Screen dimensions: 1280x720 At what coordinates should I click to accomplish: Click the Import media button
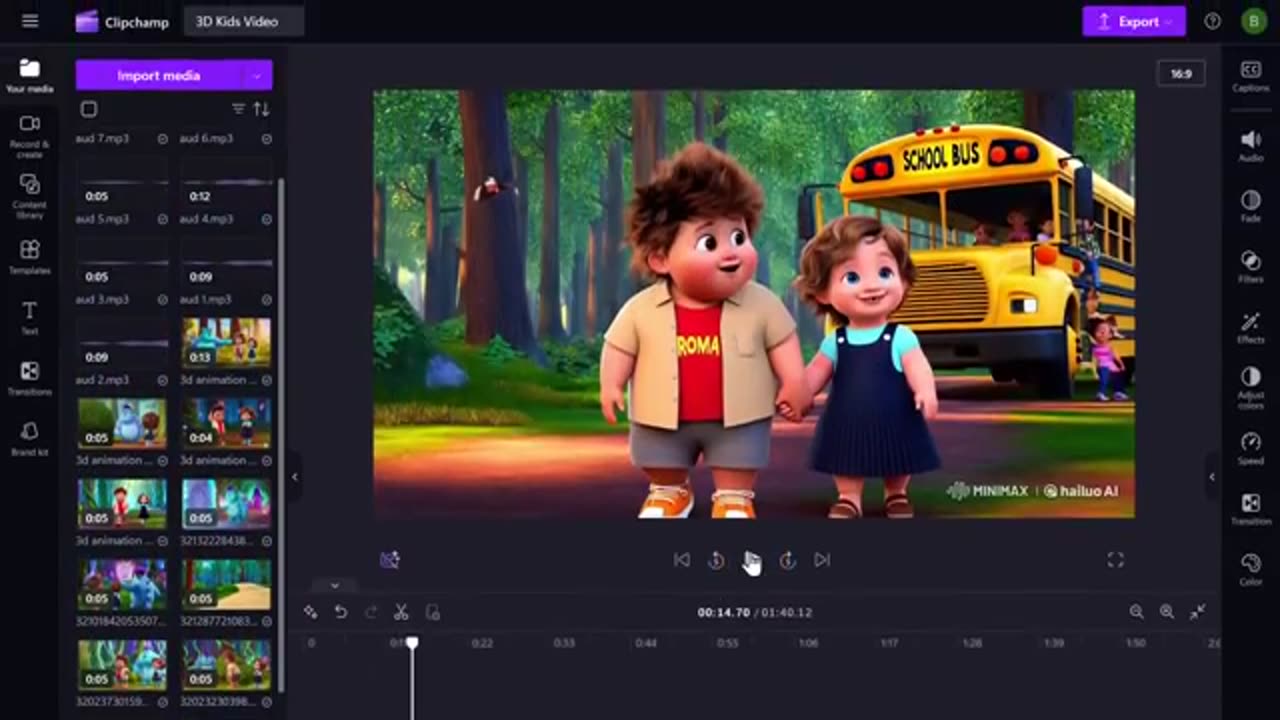tap(159, 75)
